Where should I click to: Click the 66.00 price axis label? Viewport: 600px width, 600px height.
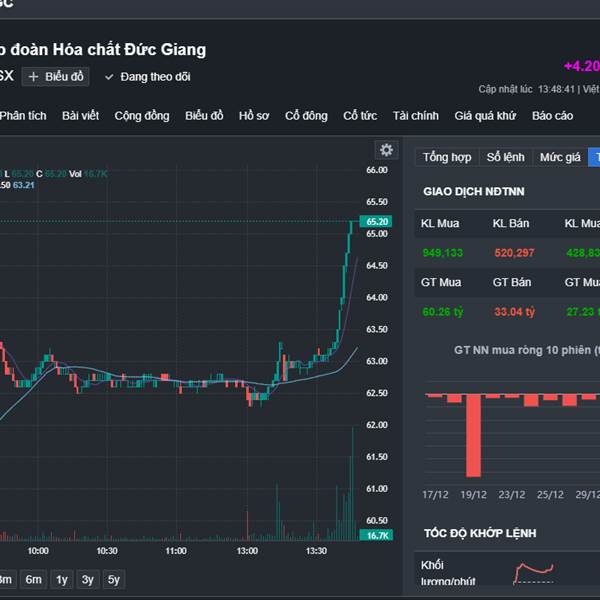coord(377,170)
